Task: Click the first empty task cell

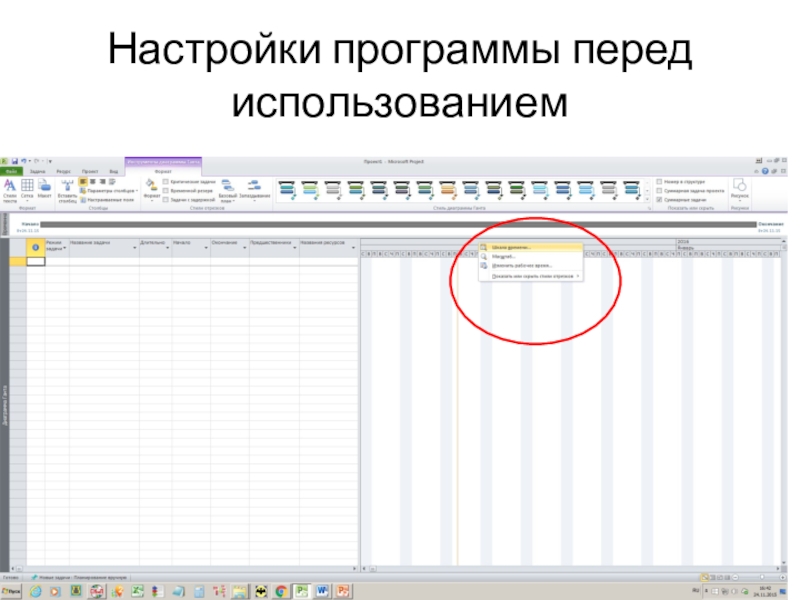Action: (36, 261)
